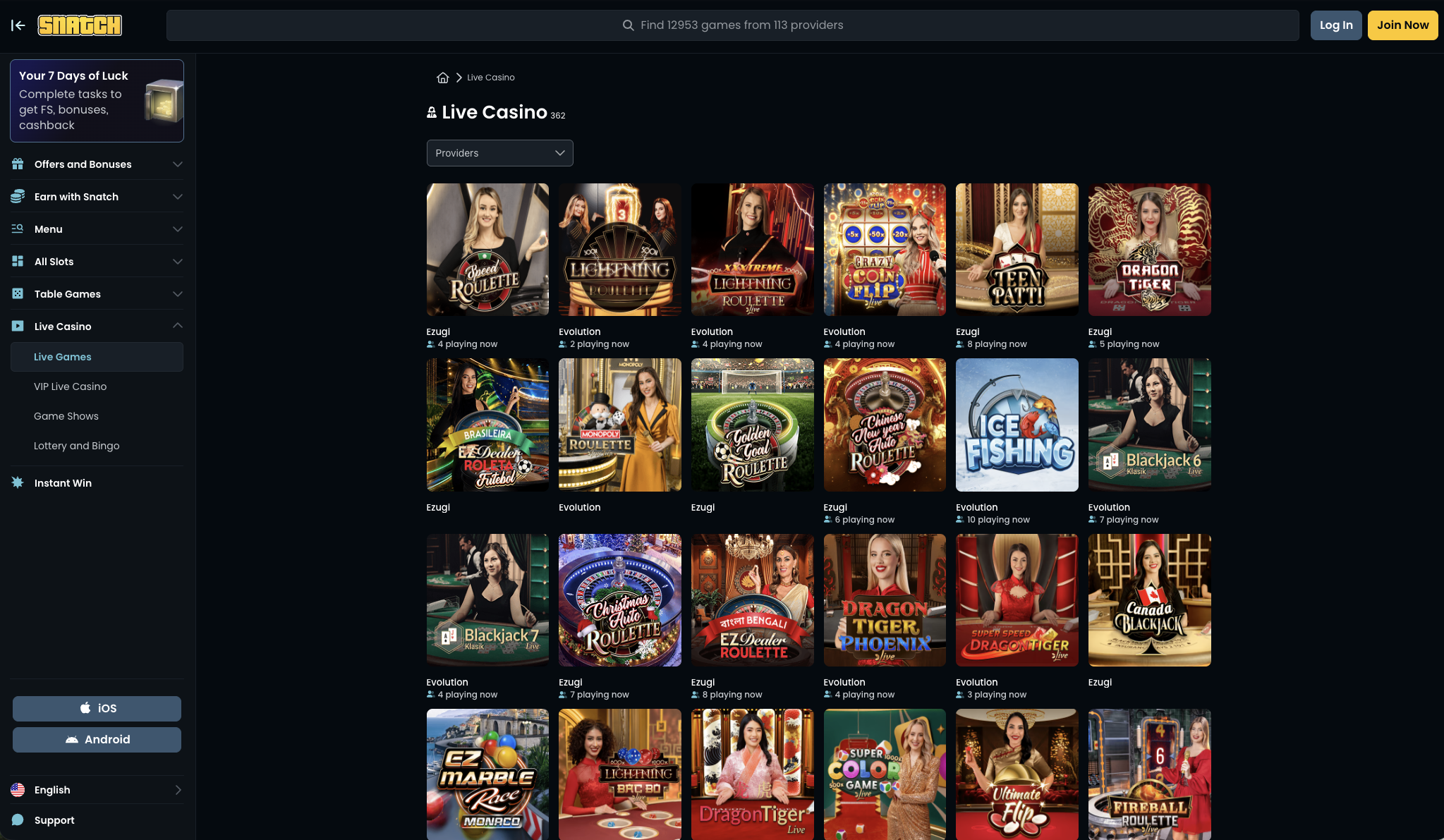The width and height of the screenshot is (1444, 840).
Task: Open Brasileira EZ Dealer Roleta Futebol
Action: tap(487, 425)
